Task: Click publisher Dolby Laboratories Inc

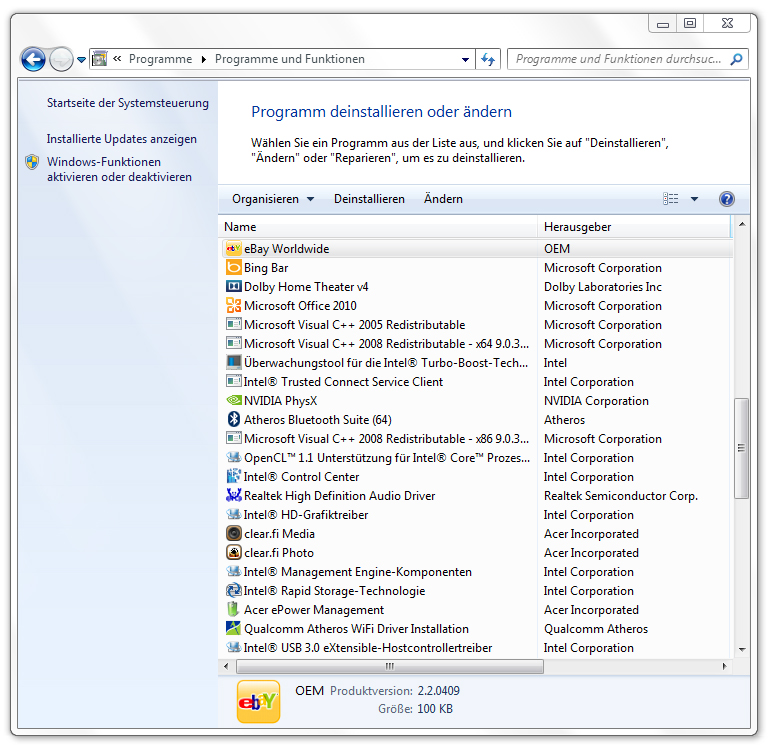Action: click(603, 287)
